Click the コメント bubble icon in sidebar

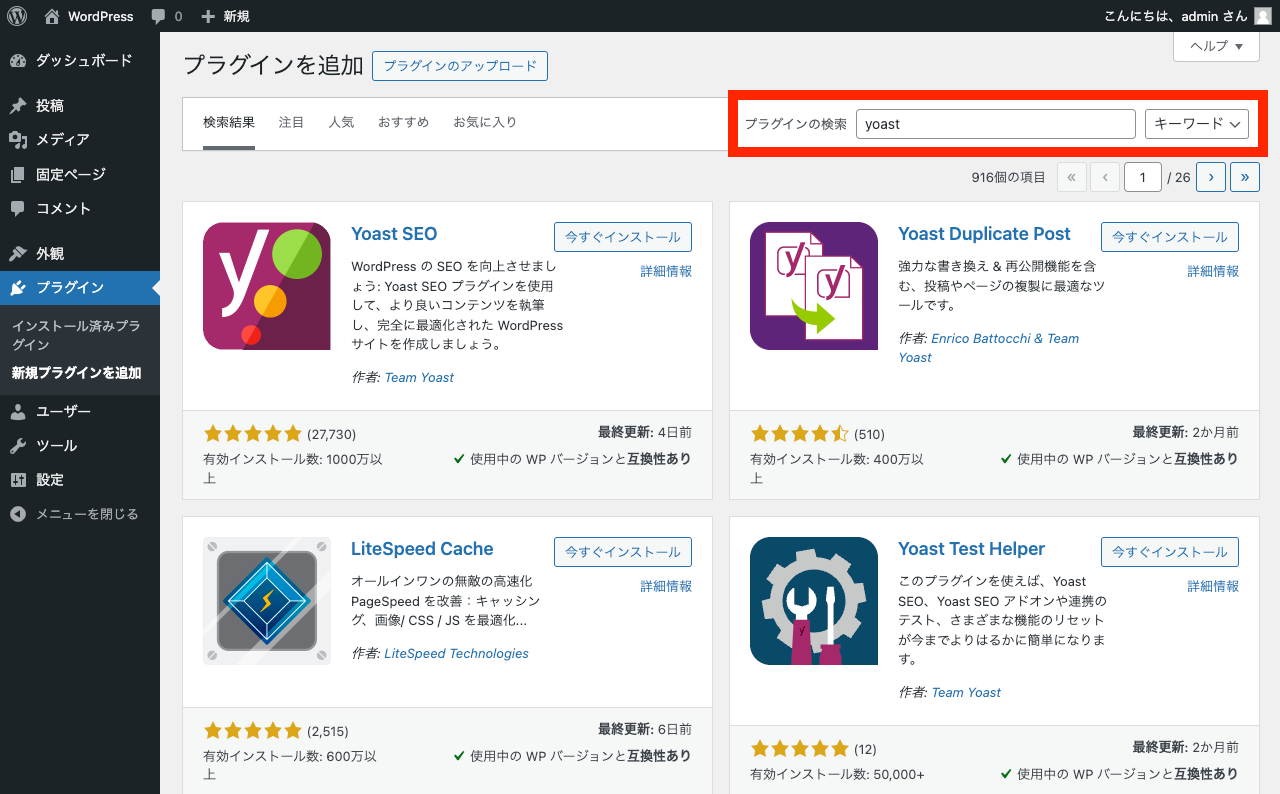click(x=18, y=208)
